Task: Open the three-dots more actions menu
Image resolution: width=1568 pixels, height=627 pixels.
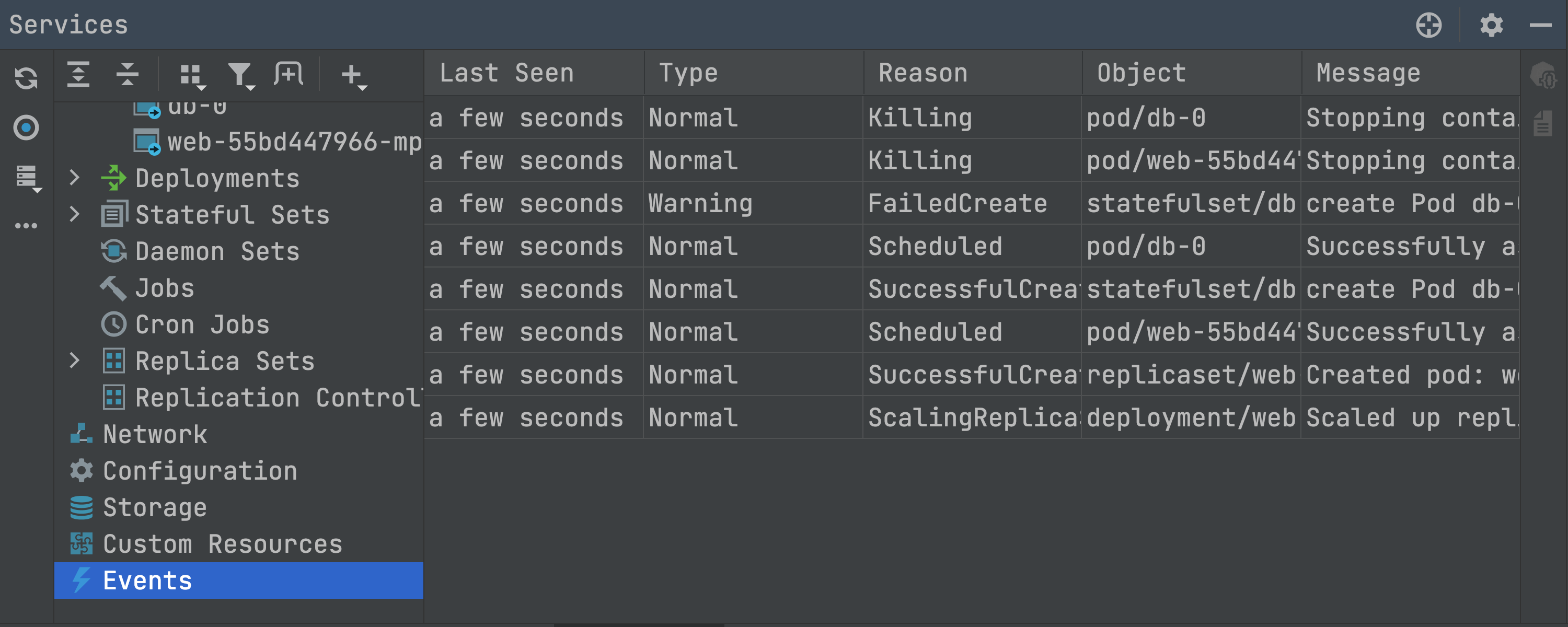Action: coord(26,226)
